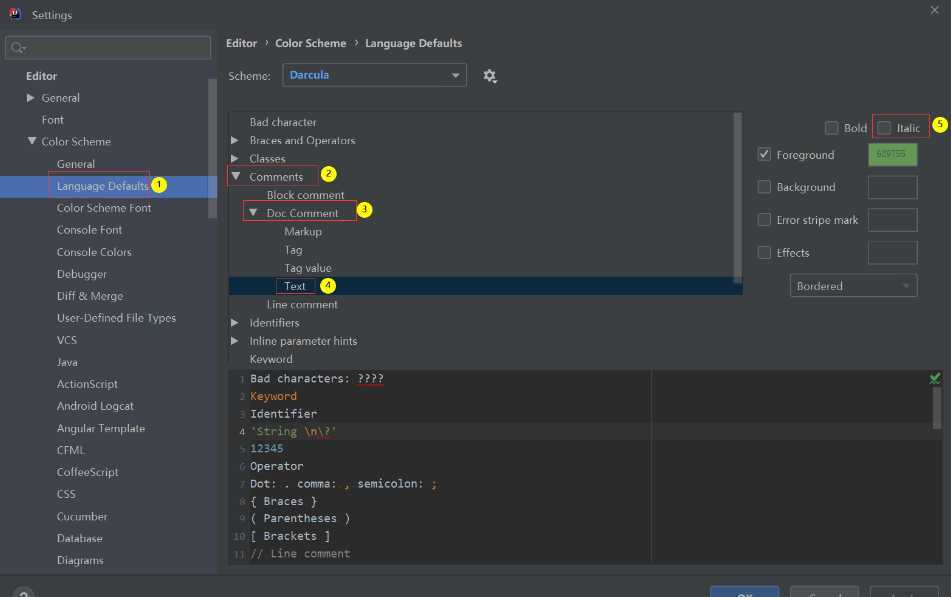The height and width of the screenshot is (597, 951).
Task: Select Language Defaults in sidebar
Action: [x=103, y=186]
